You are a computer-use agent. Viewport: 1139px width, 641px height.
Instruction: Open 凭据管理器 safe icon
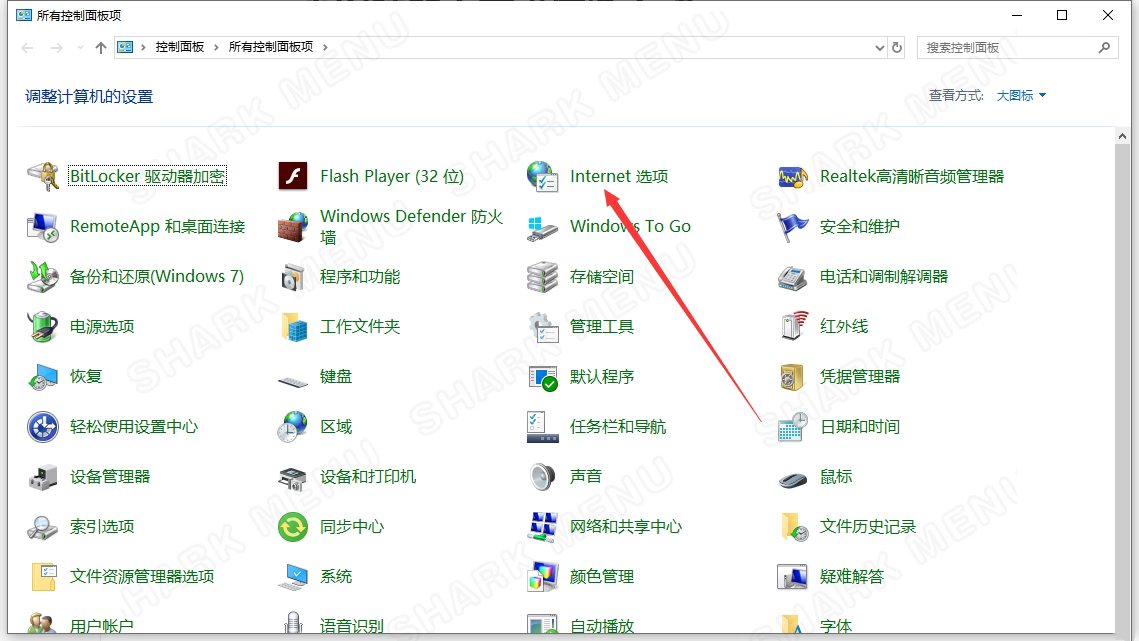(793, 377)
